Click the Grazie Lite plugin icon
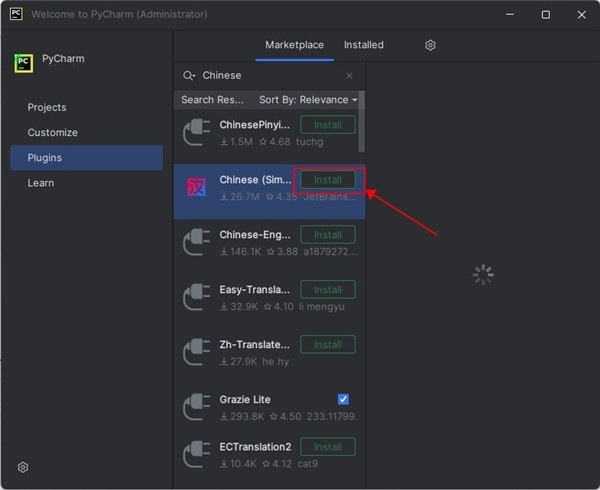 pyautogui.click(x=197, y=407)
